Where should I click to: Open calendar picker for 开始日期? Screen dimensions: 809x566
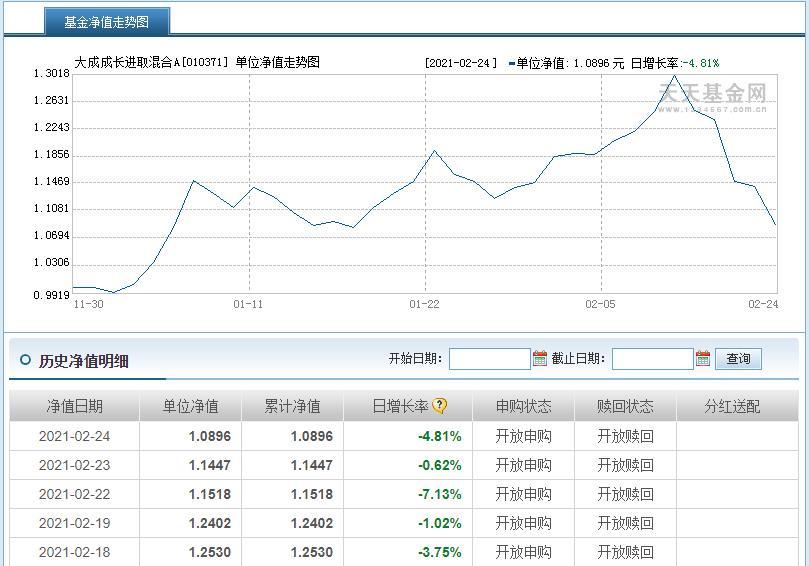[540, 358]
